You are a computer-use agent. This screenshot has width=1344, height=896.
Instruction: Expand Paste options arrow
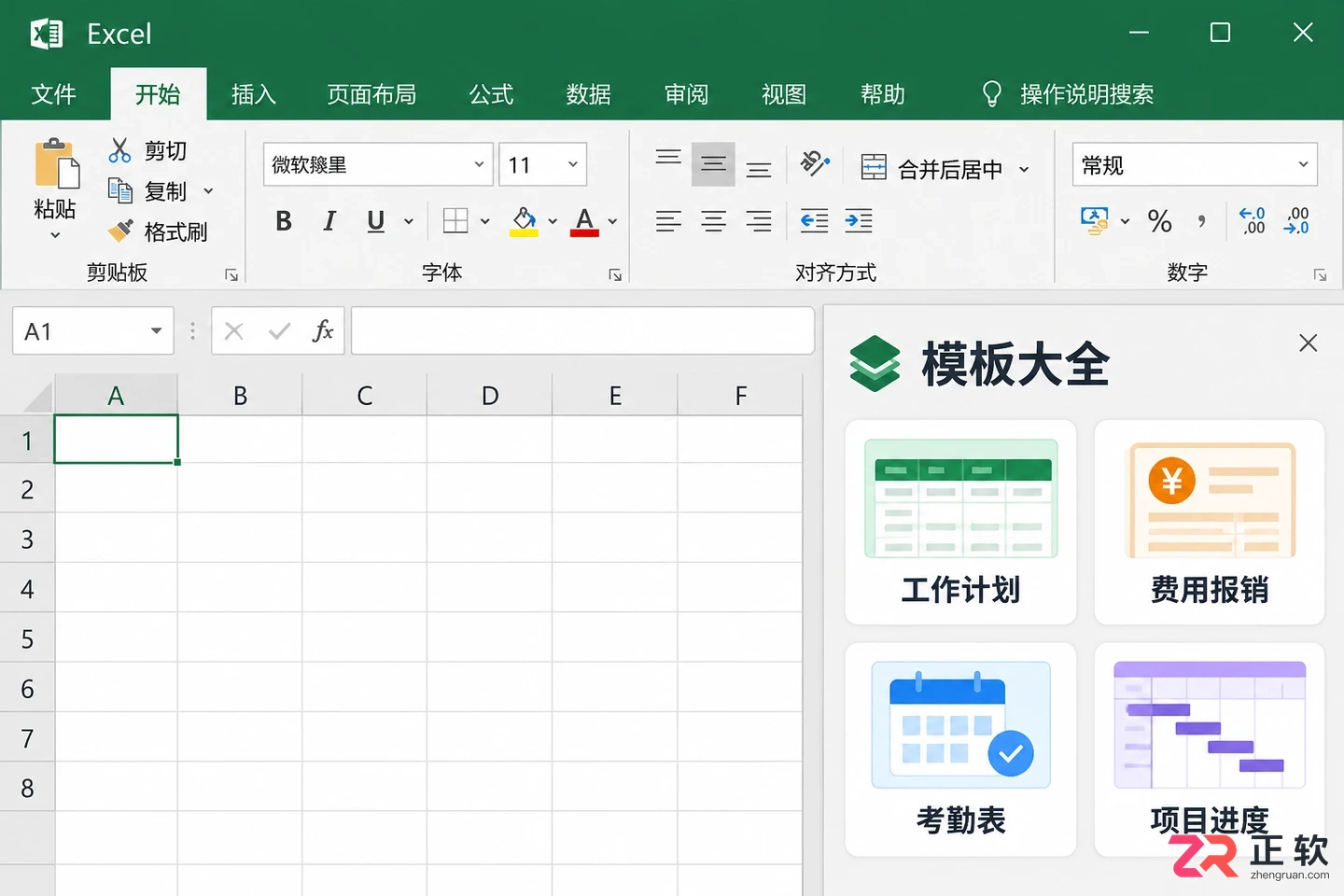pos(55,235)
